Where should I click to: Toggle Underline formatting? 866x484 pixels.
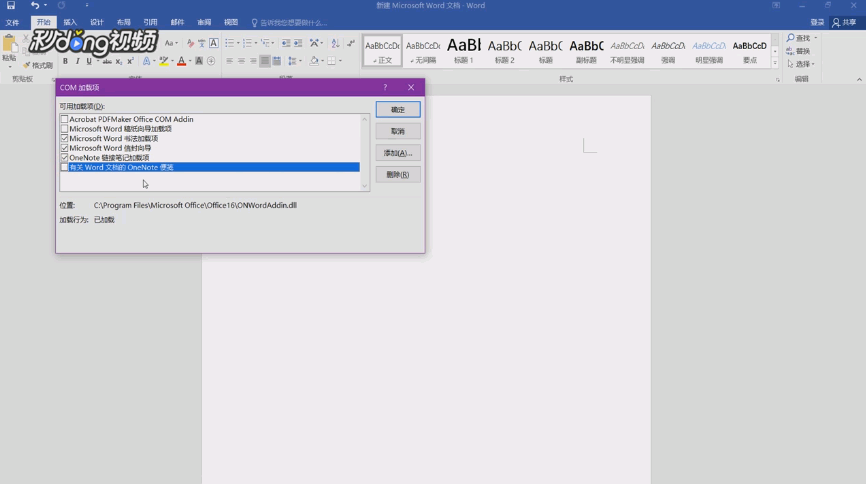[x=88, y=61]
